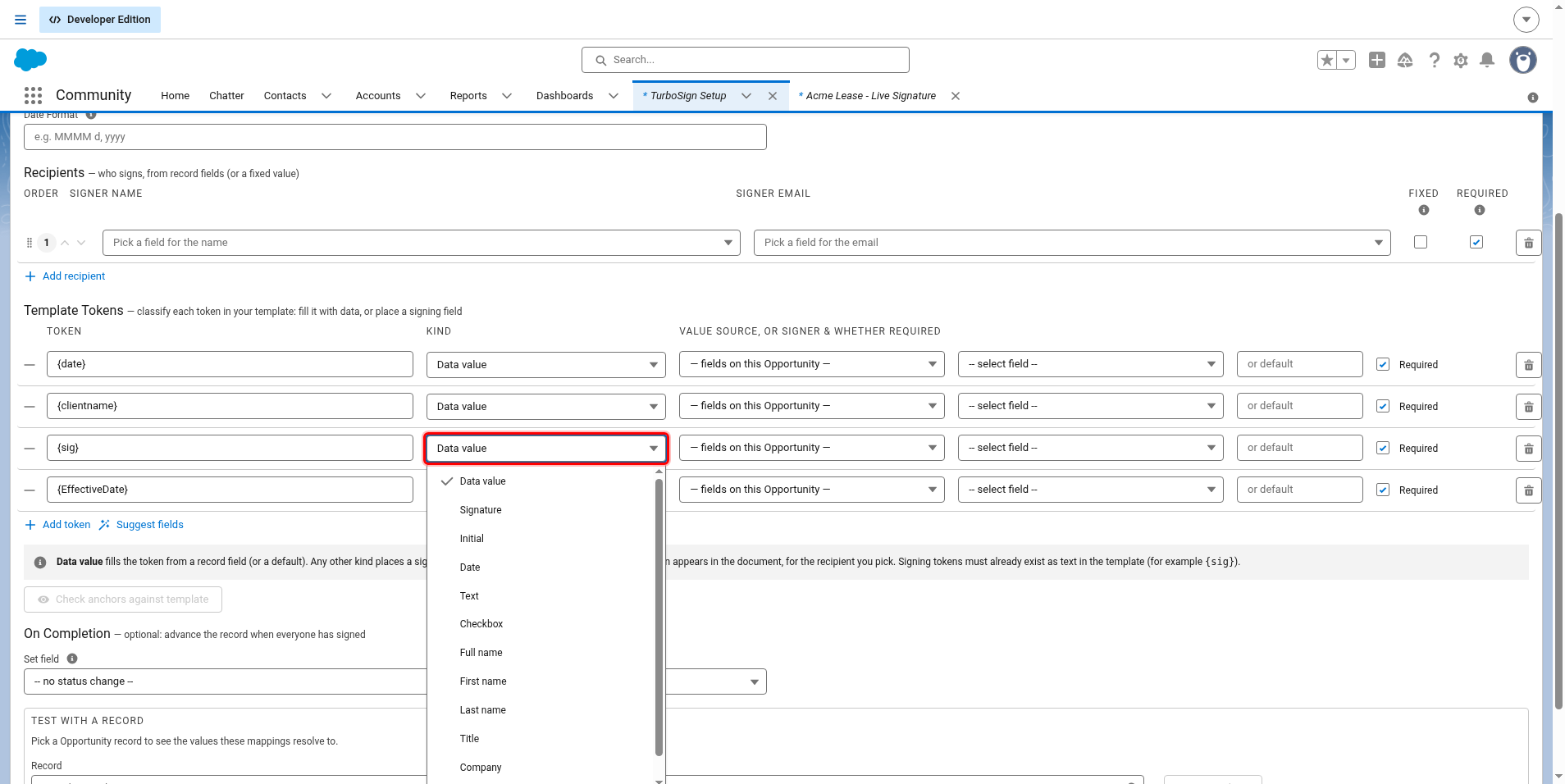The height and width of the screenshot is (784, 1565).
Task: Open the App Launcher grid icon
Action: pos(33,96)
